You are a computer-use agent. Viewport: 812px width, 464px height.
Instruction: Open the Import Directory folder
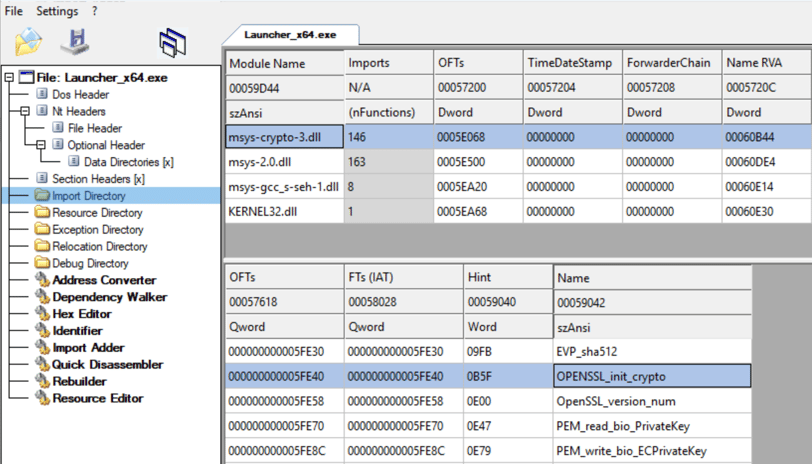tap(89, 196)
